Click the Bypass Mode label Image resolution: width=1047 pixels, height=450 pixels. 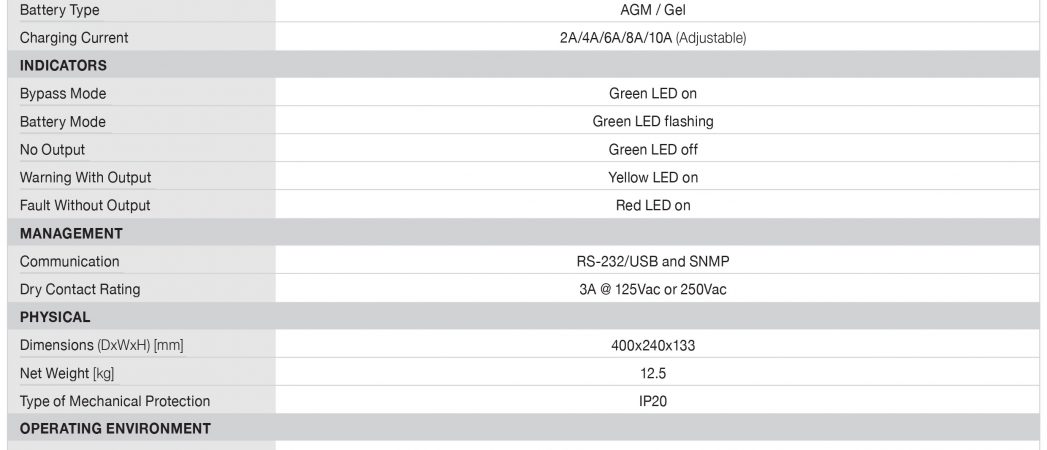coord(63,94)
